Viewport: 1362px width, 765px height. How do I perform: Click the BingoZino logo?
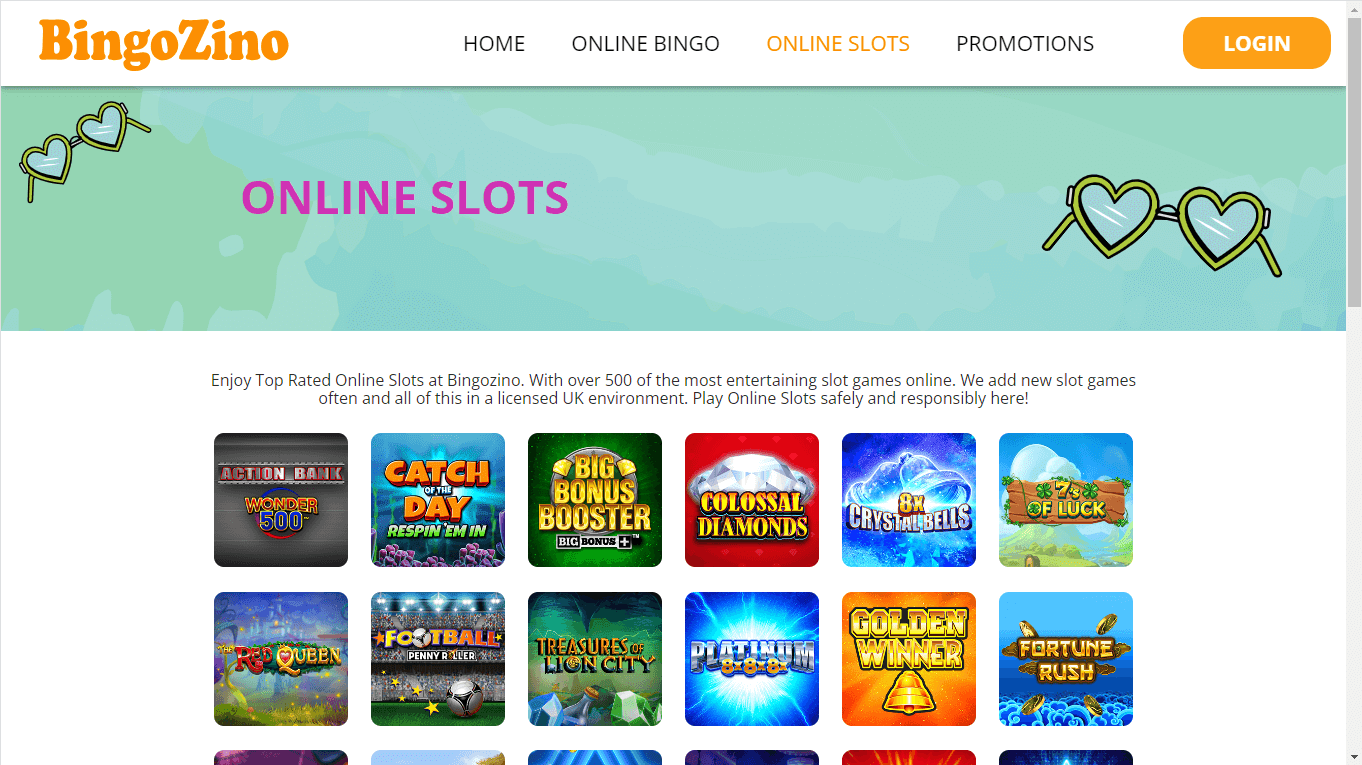pyautogui.click(x=164, y=43)
